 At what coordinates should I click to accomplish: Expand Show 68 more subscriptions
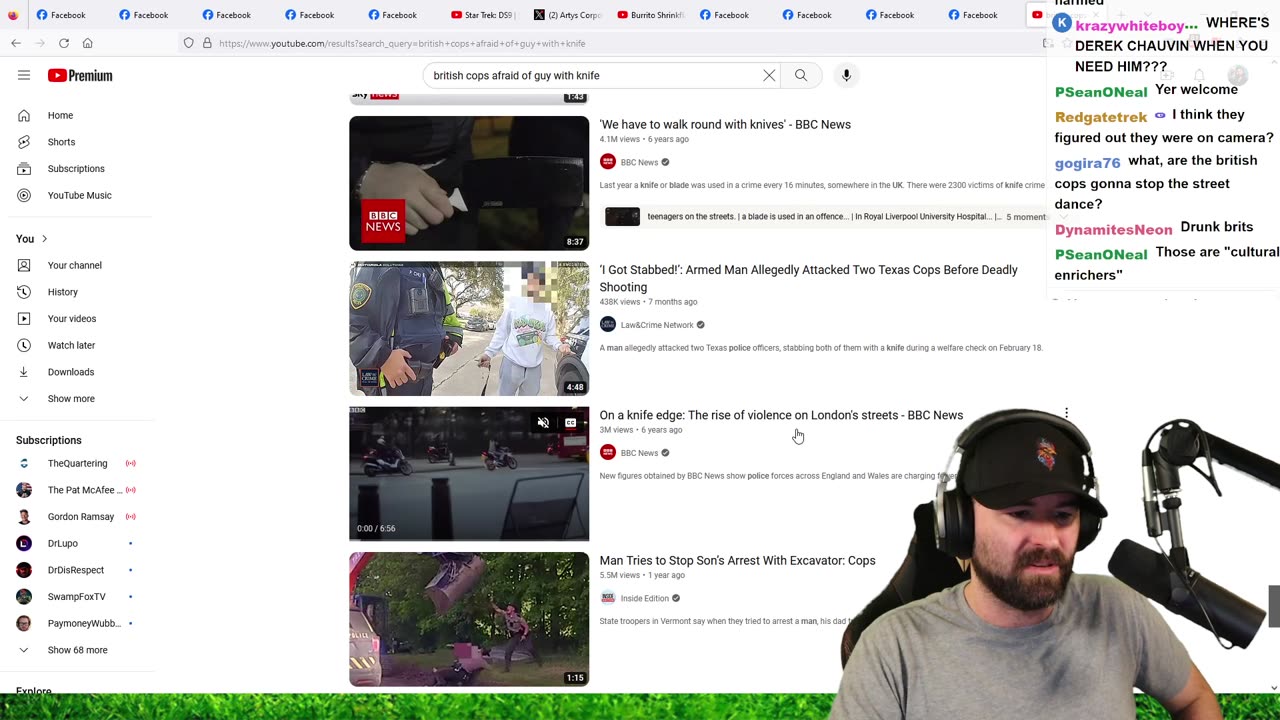(x=76, y=650)
